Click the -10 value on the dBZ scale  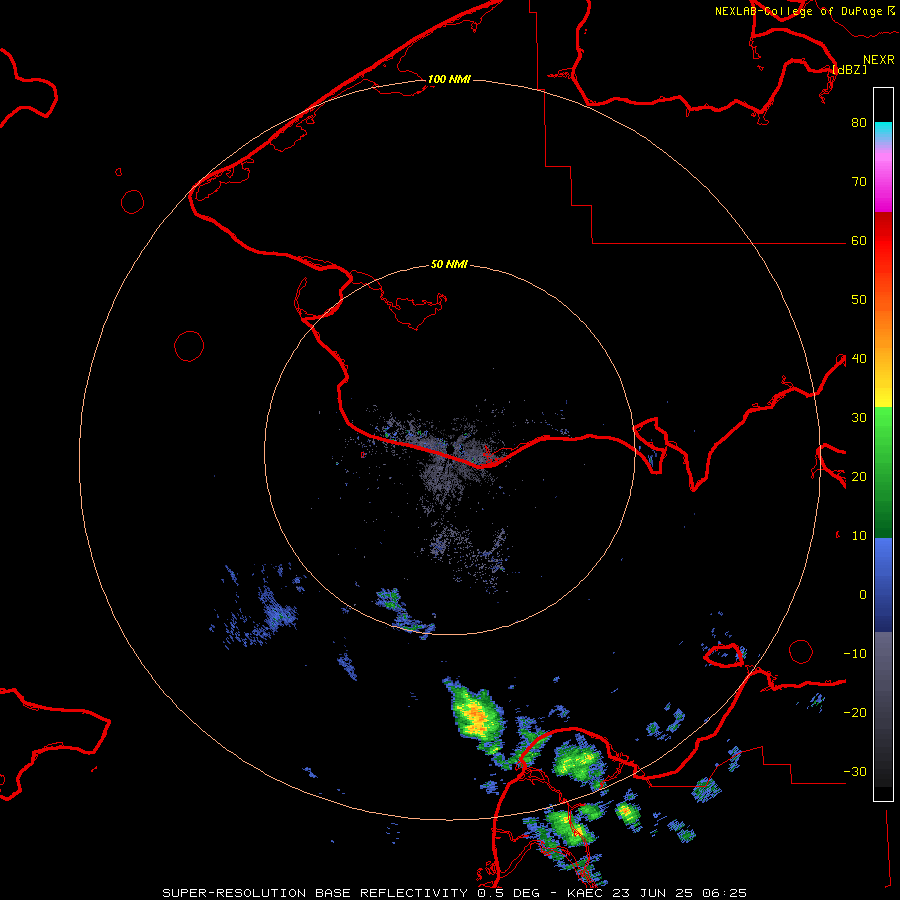tap(855, 654)
